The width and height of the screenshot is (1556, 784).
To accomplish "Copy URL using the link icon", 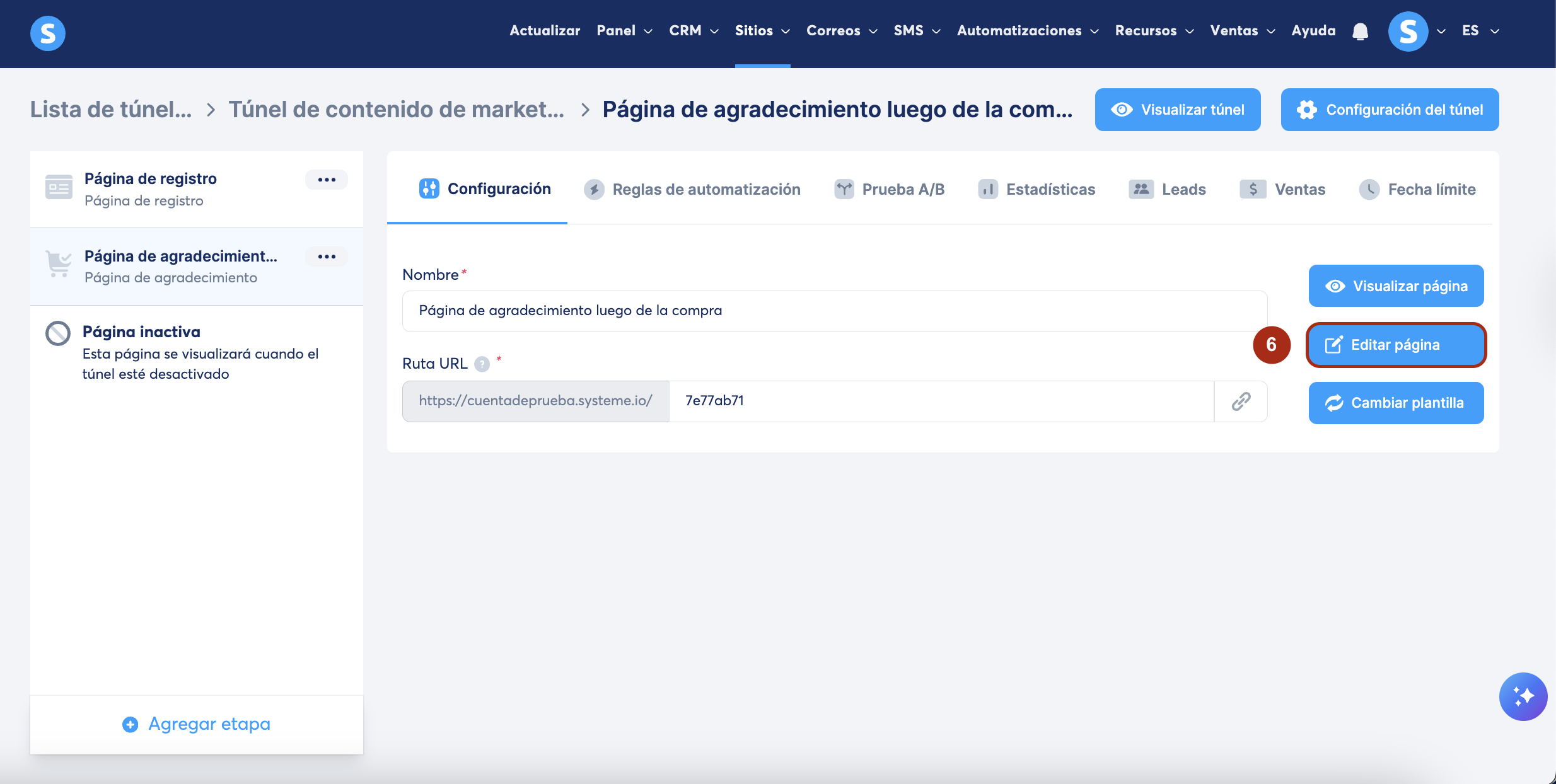I will (1241, 401).
